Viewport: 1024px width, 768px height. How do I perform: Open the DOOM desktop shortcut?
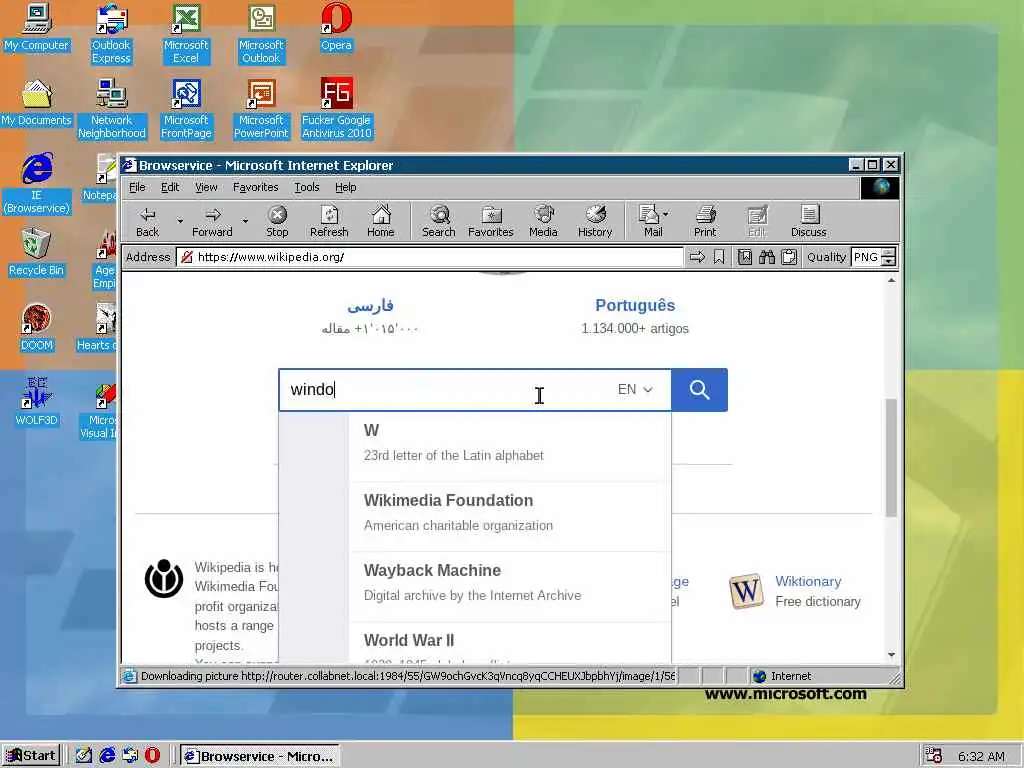37,328
